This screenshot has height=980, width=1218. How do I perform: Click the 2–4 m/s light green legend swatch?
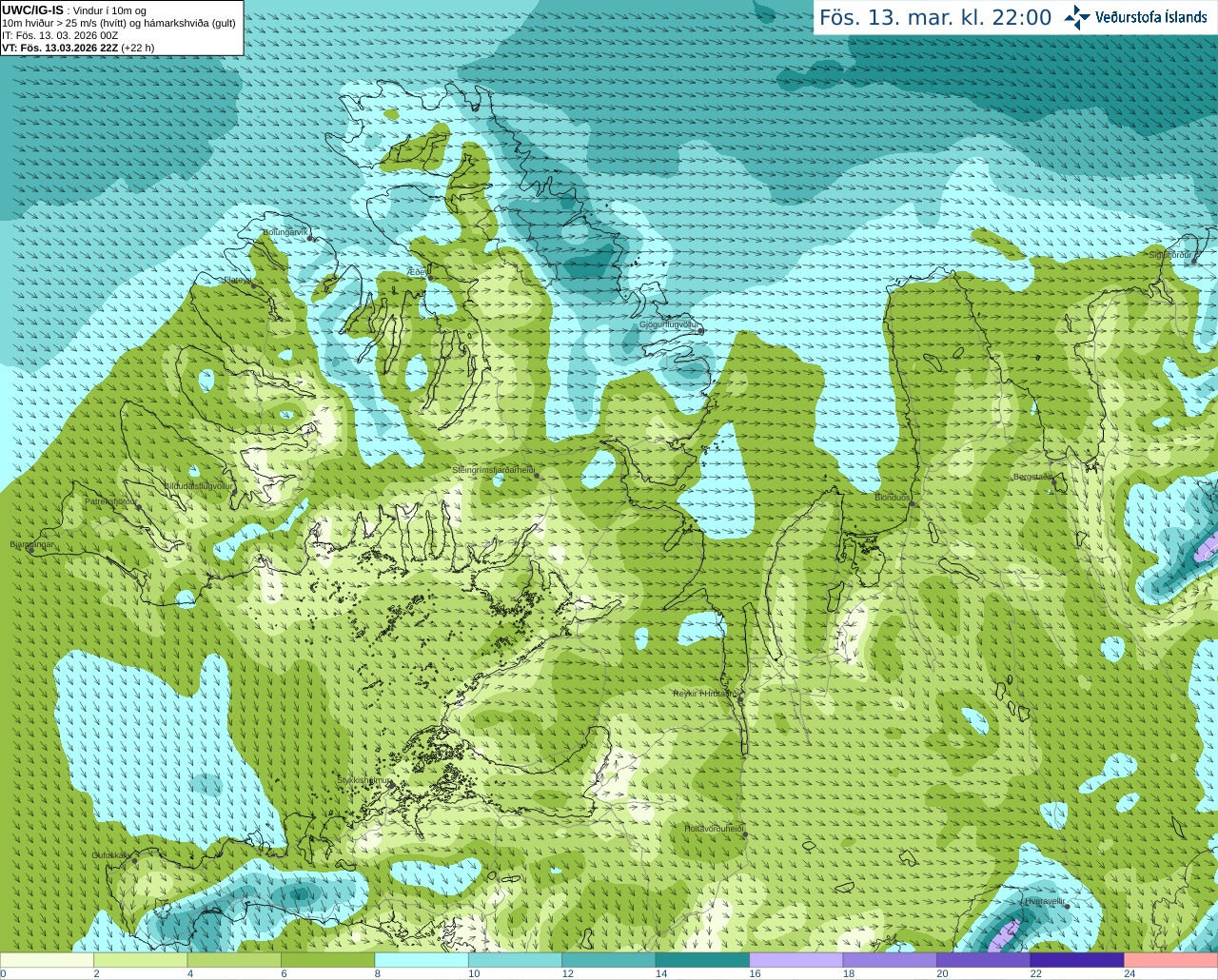coord(141,960)
